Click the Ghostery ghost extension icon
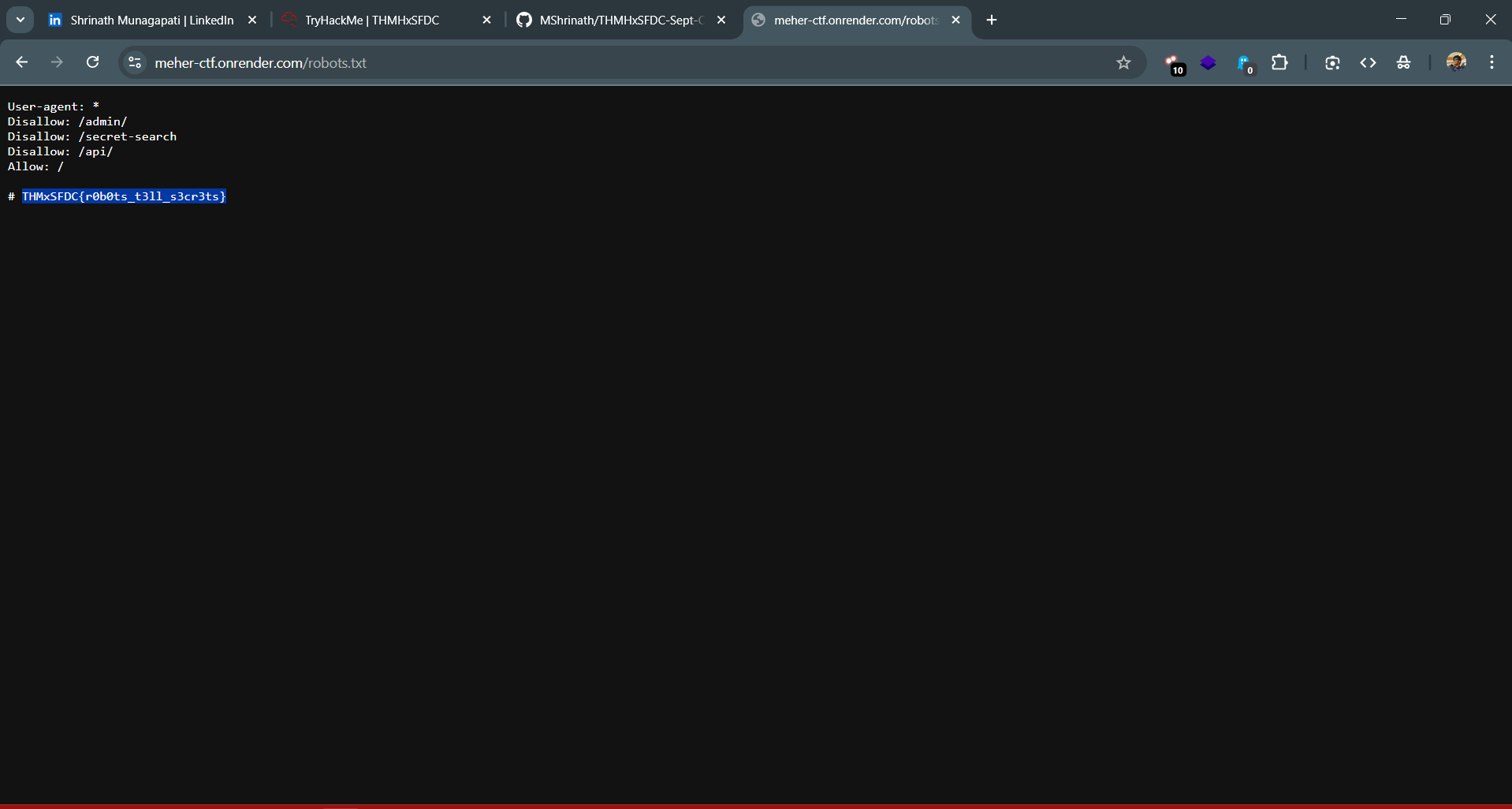 pyautogui.click(x=1244, y=63)
